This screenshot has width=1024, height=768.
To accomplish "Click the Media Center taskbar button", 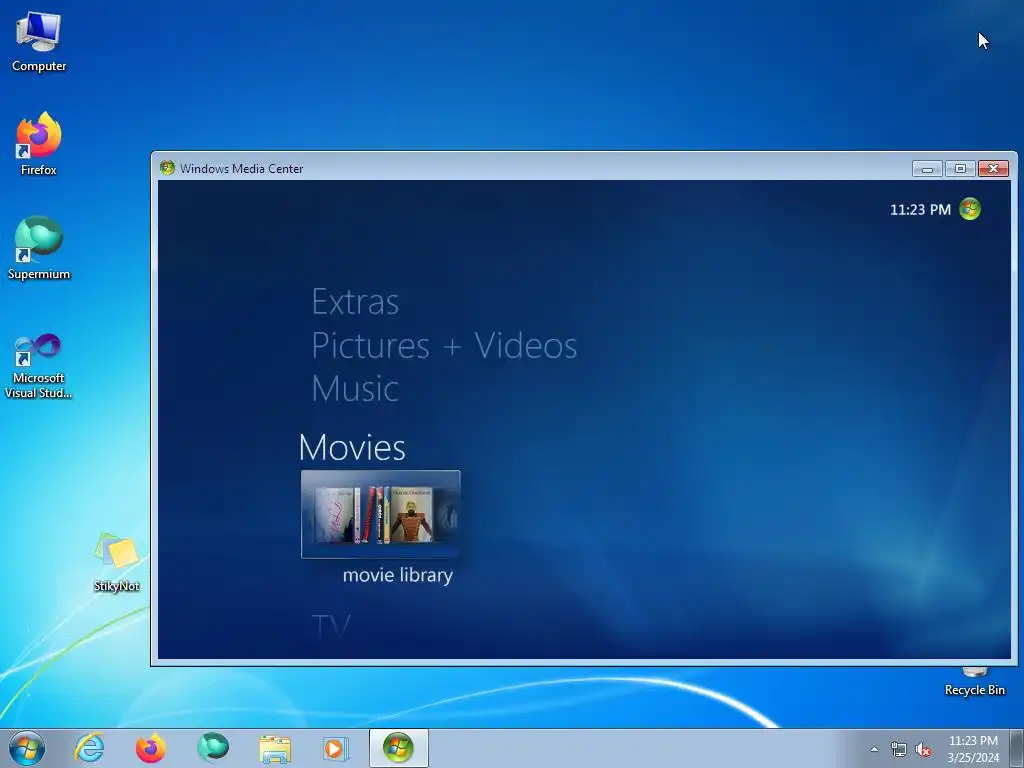I will (x=398, y=748).
